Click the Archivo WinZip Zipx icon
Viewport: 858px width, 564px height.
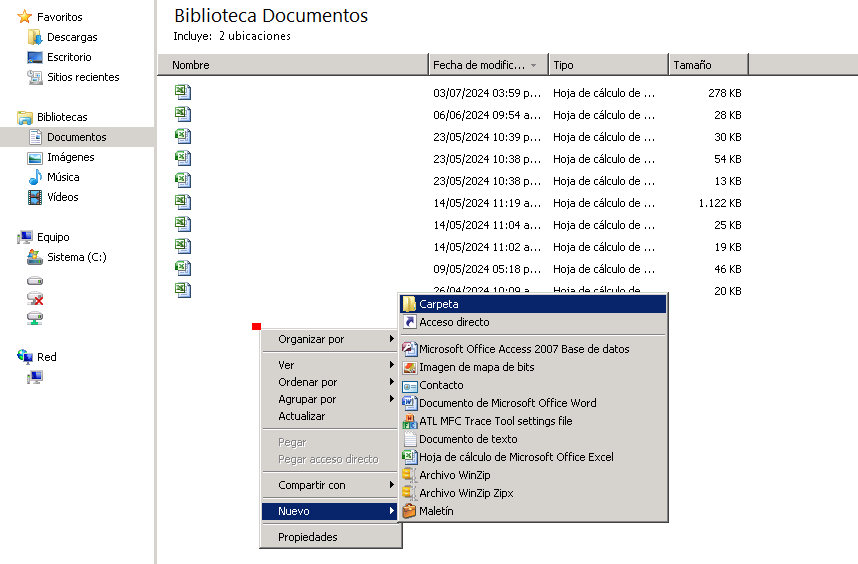(x=409, y=493)
